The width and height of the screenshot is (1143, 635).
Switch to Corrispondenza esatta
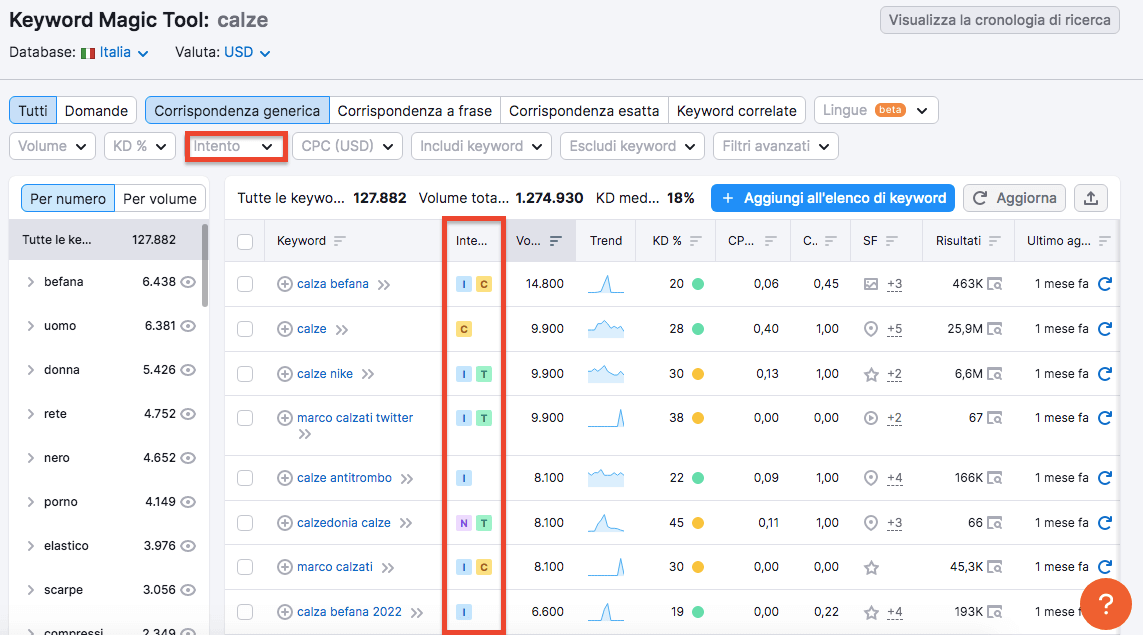tap(584, 111)
